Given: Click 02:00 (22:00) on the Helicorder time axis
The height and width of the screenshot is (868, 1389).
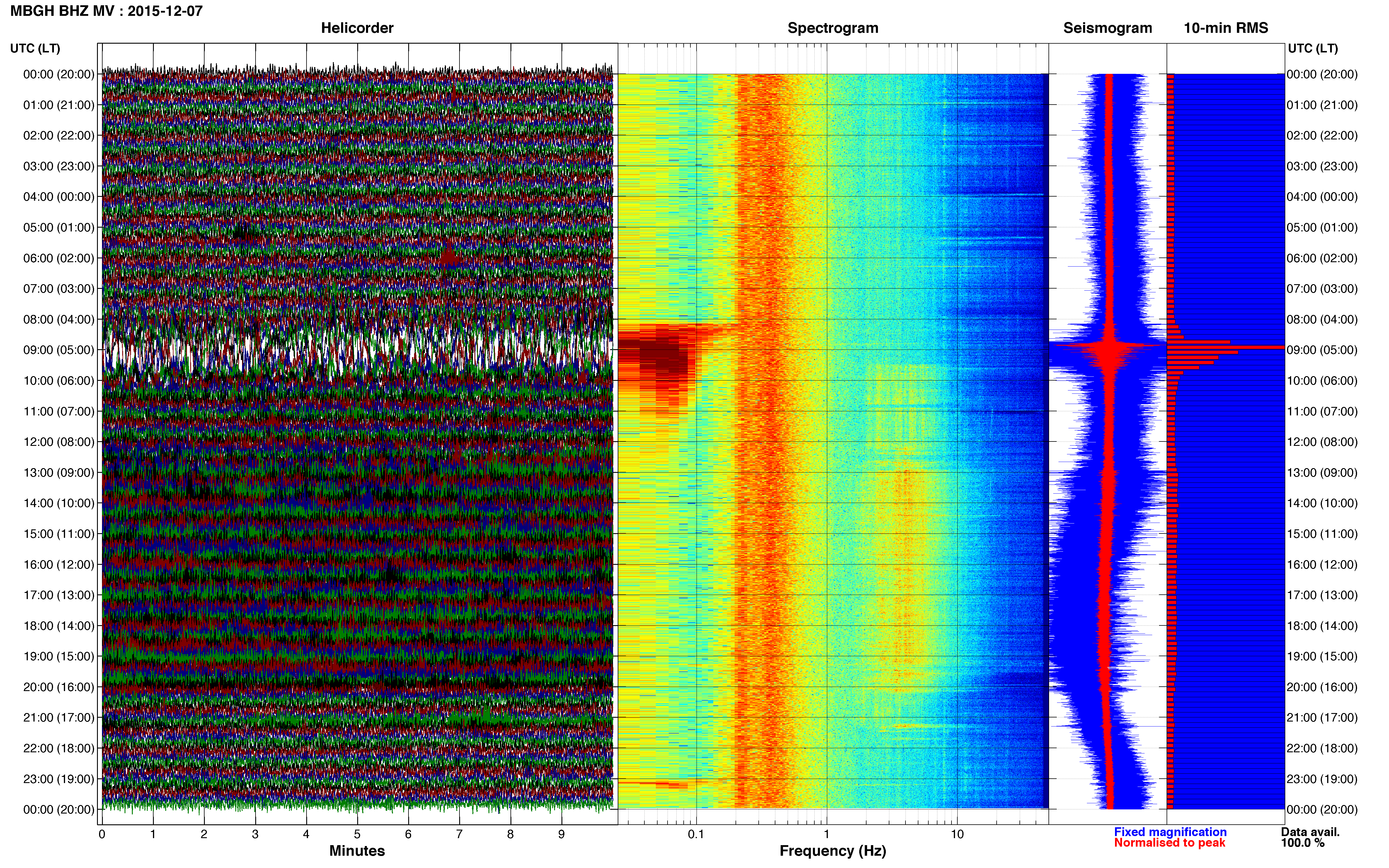Looking at the screenshot, I should pos(59,135).
